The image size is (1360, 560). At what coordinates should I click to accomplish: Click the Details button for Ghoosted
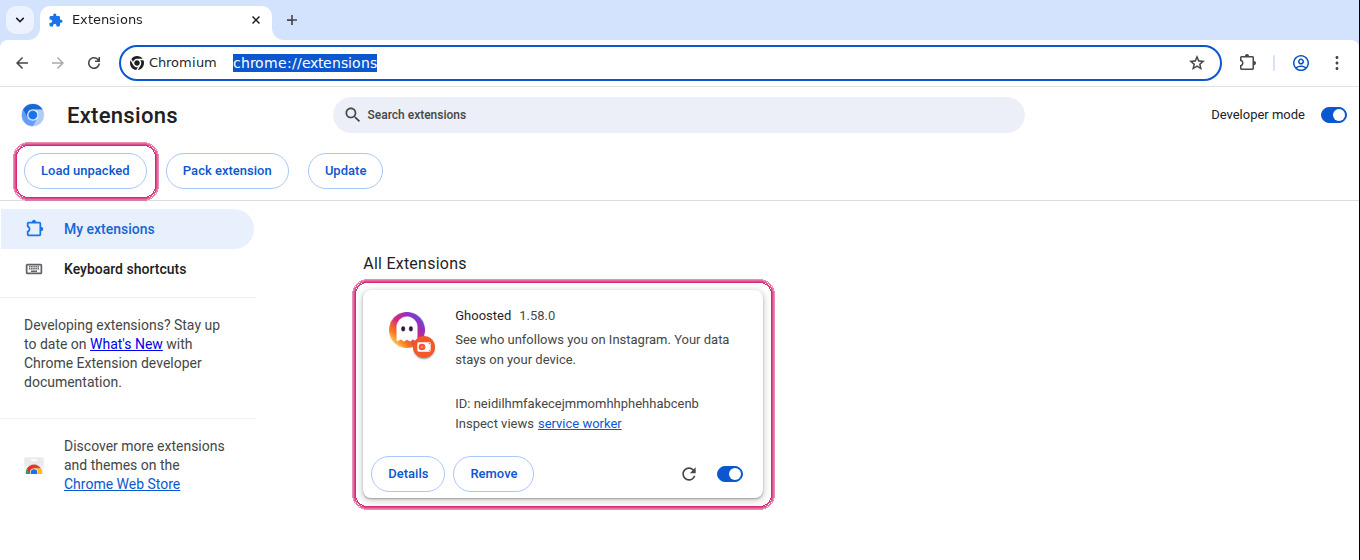(408, 474)
